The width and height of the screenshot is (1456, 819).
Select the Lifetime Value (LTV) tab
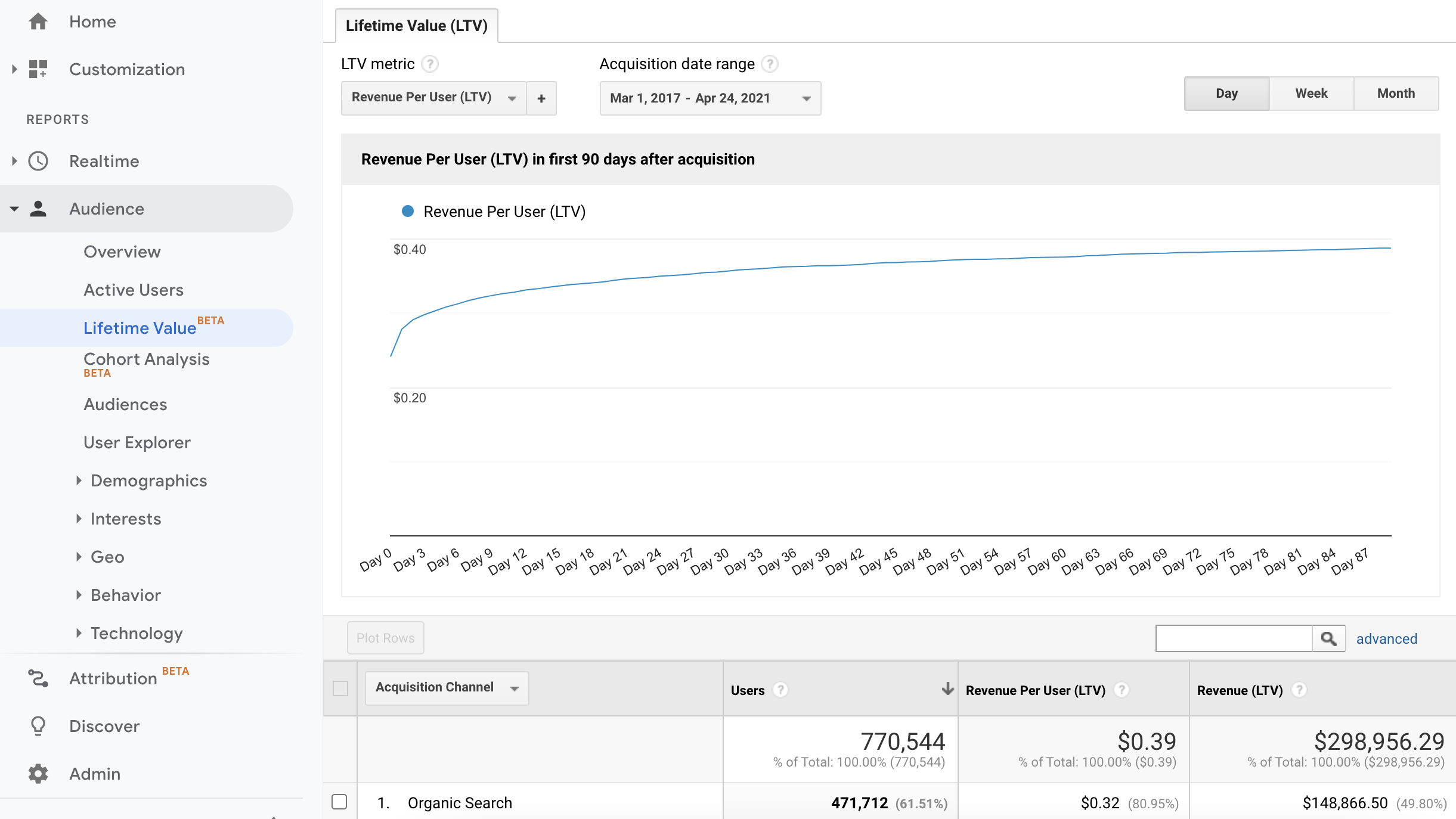tap(416, 25)
